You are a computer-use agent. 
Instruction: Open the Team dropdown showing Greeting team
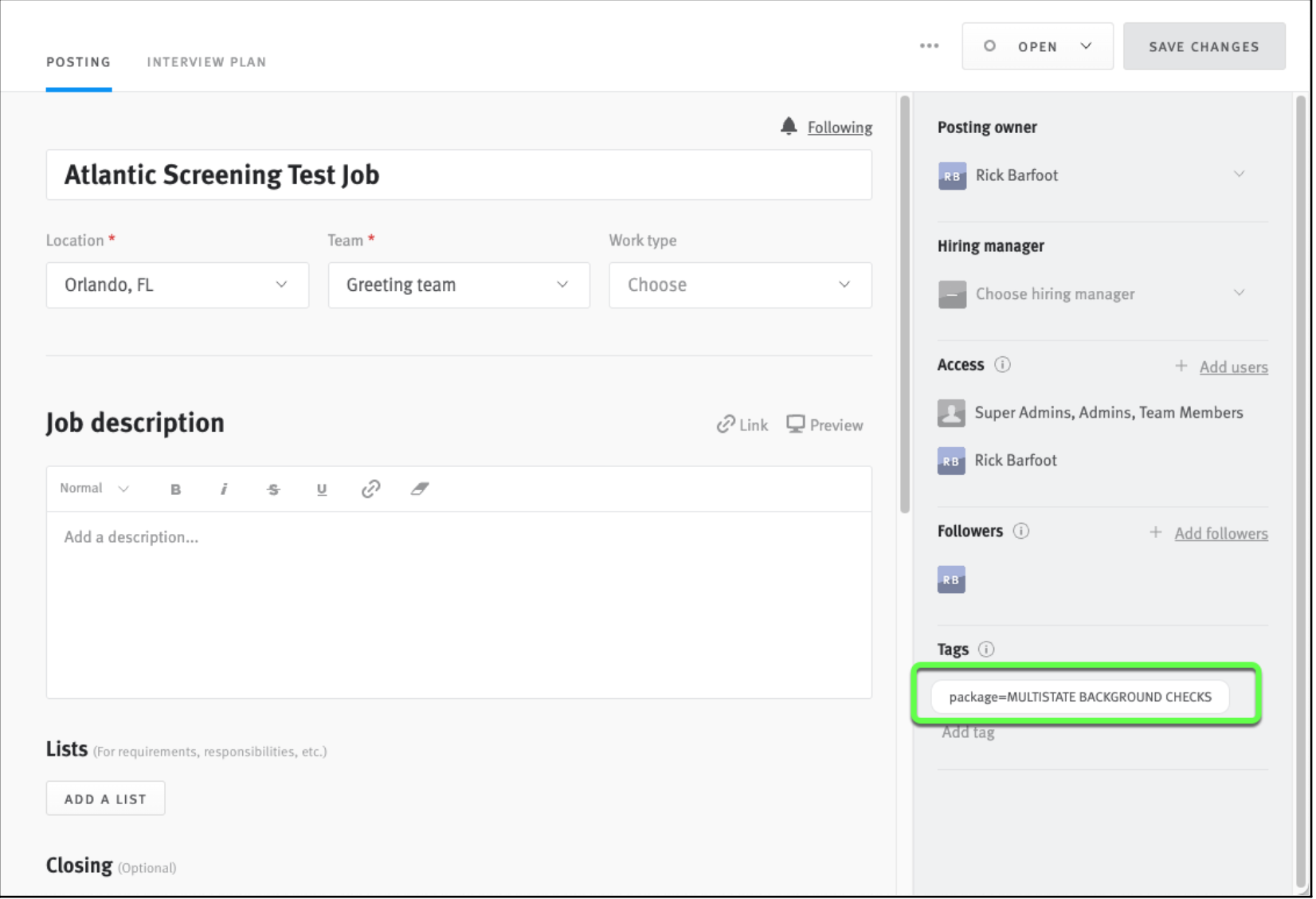point(458,285)
